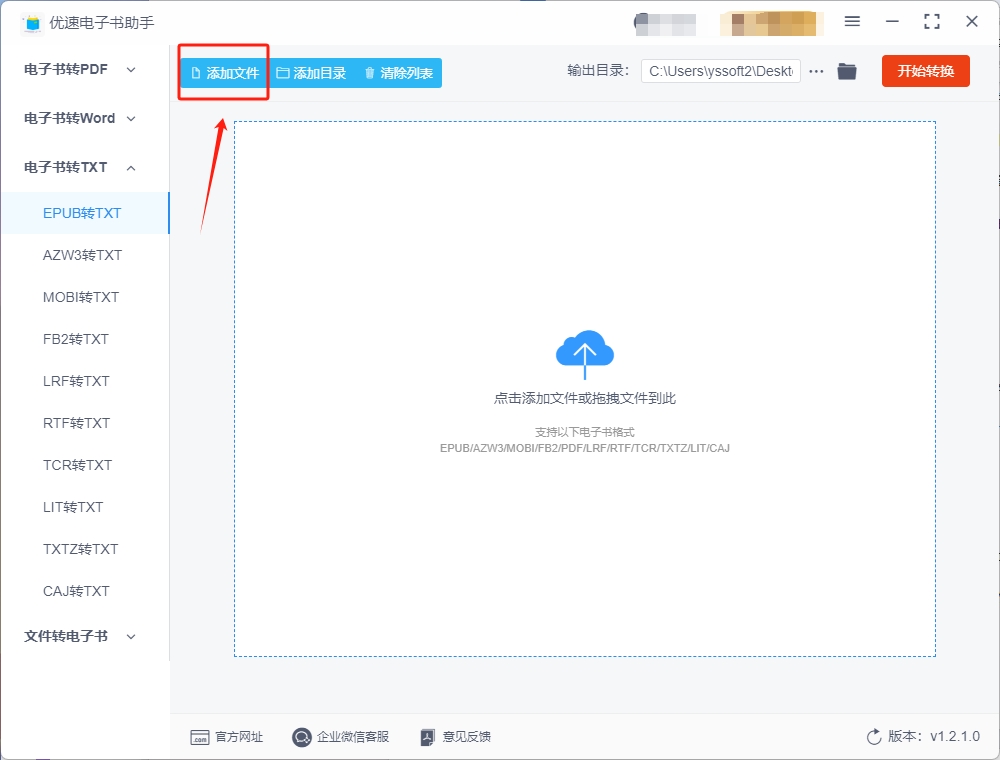Open 官方网址 official website link

click(x=239, y=737)
